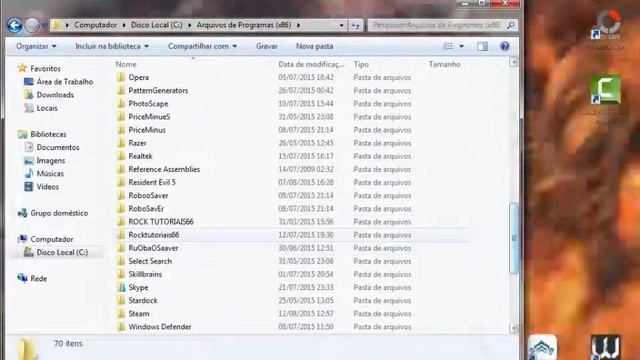Open Help with the question mark icon
Image resolution: width=640 pixels, height=360 pixels.
[x=505, y=46]
